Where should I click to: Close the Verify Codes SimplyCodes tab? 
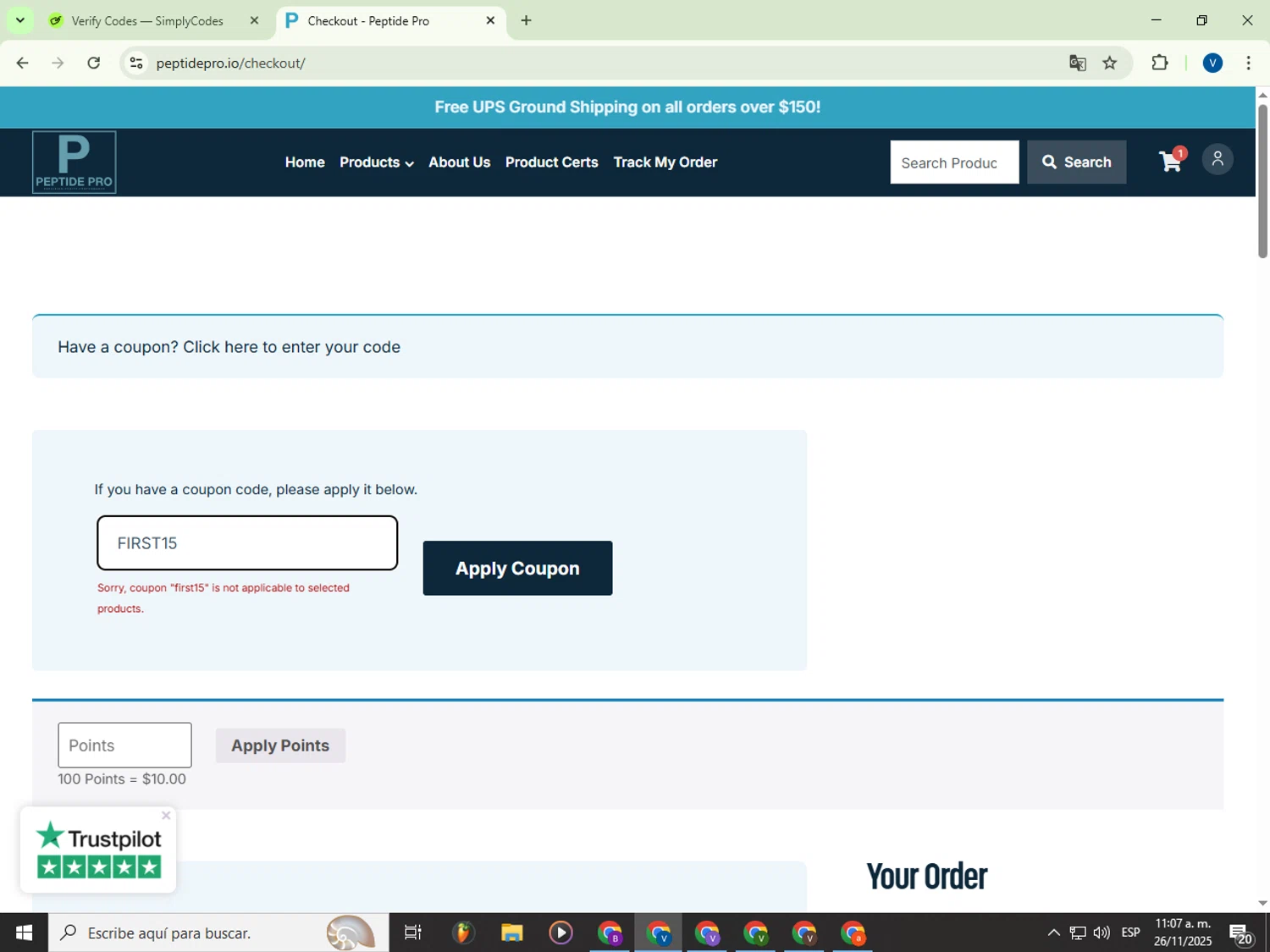254,20
